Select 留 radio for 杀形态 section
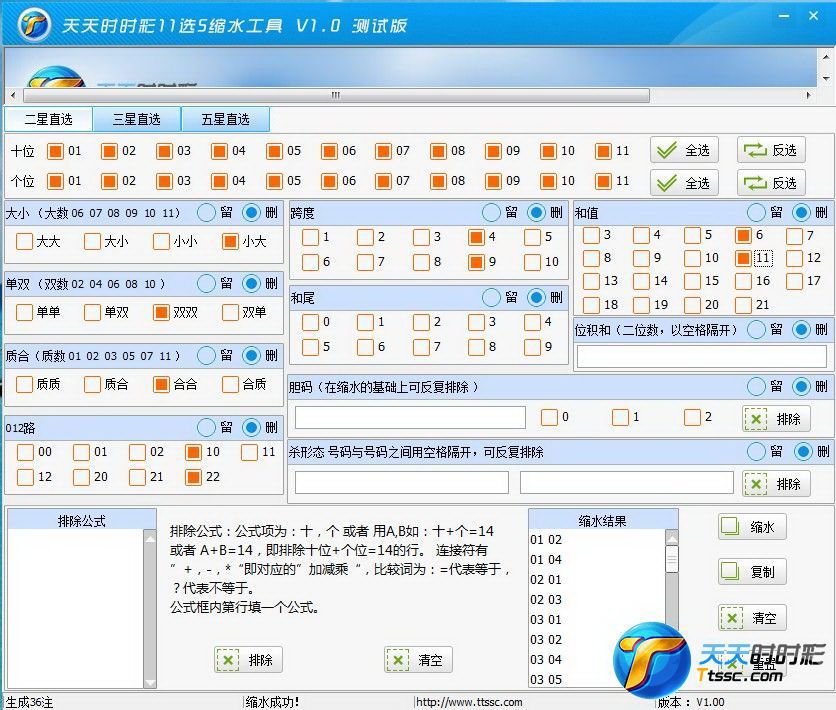Viewport: 836px width, 710px height. pos(756,452)
